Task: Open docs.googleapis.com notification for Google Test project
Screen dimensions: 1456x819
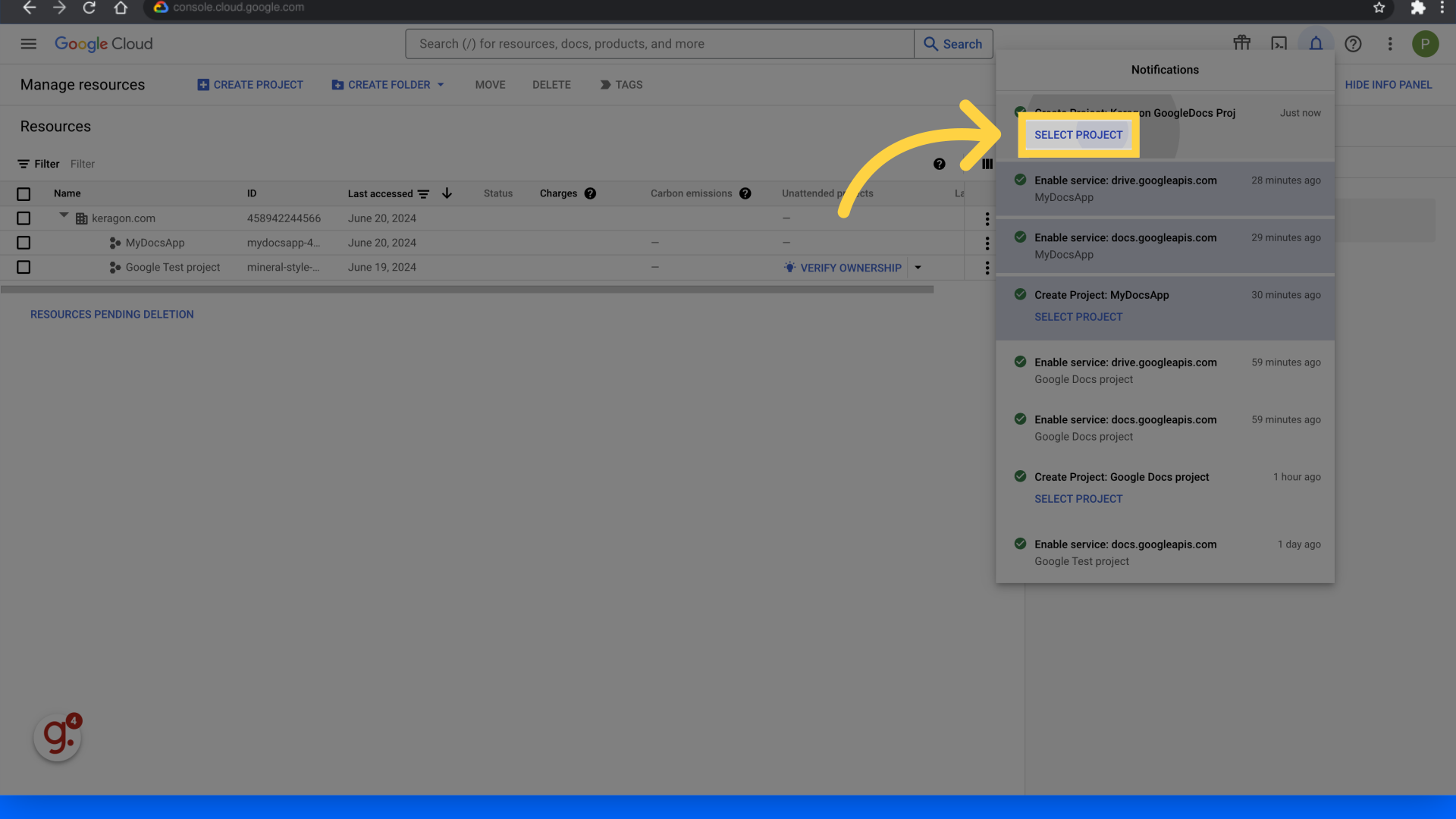Action: (x=1165, y=553)
